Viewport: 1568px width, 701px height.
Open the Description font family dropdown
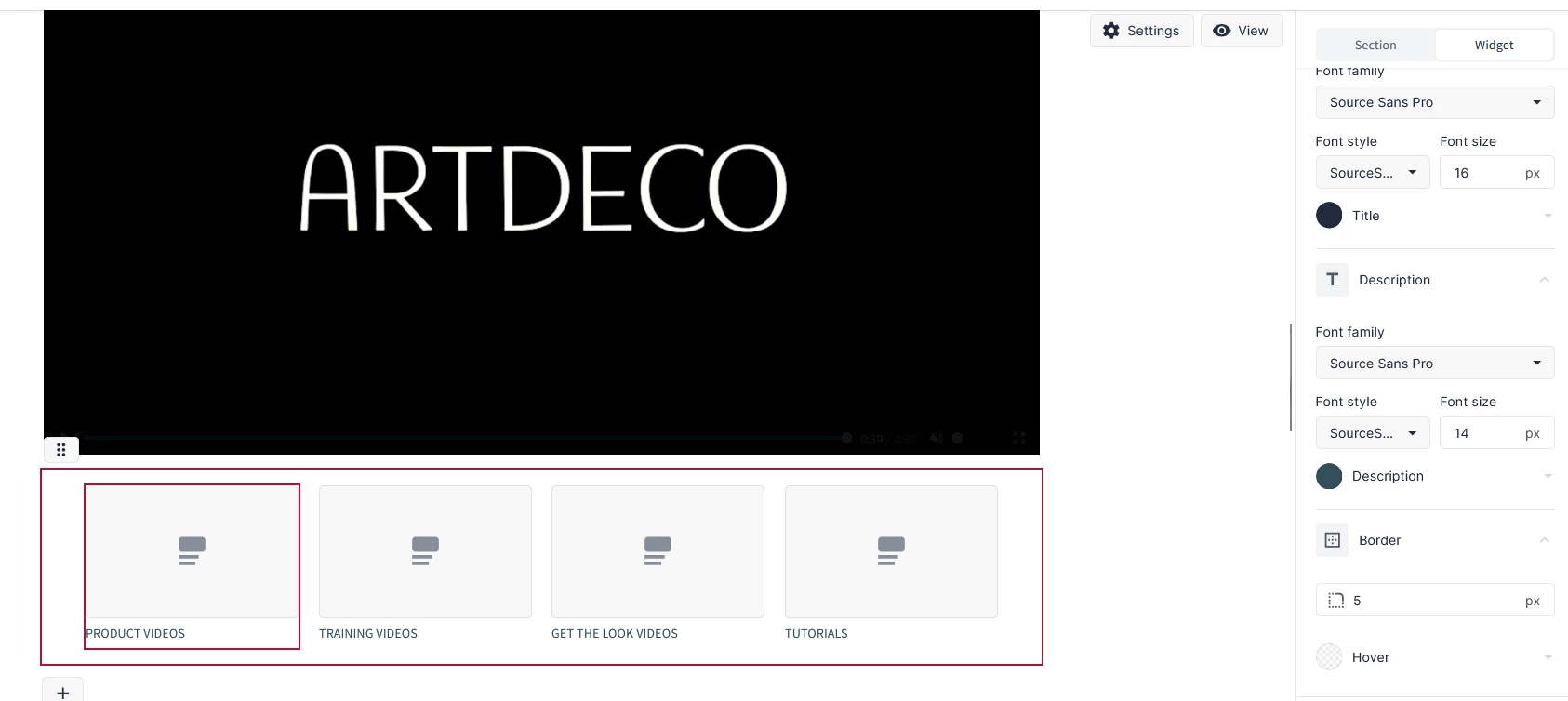[1435, 363]
